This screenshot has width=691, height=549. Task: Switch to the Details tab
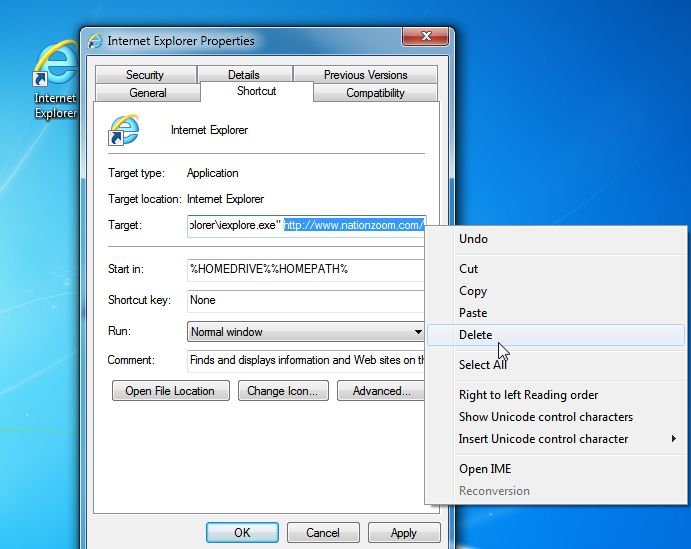244,74
